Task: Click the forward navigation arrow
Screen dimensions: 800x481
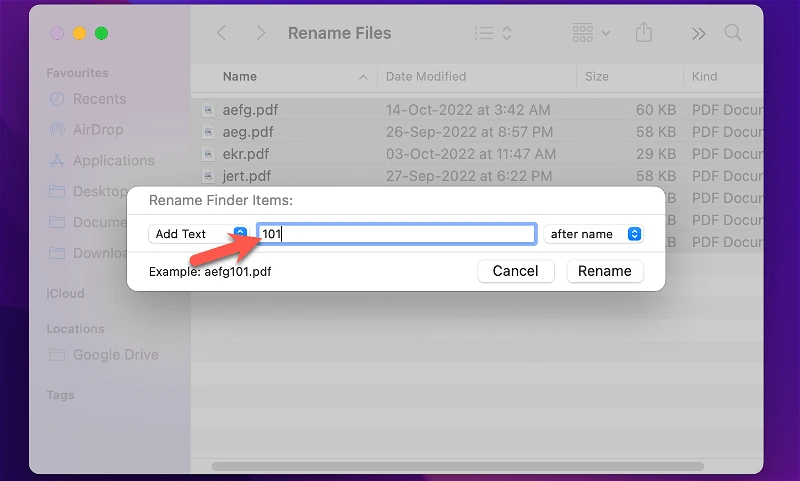Action: pos(261,33)
